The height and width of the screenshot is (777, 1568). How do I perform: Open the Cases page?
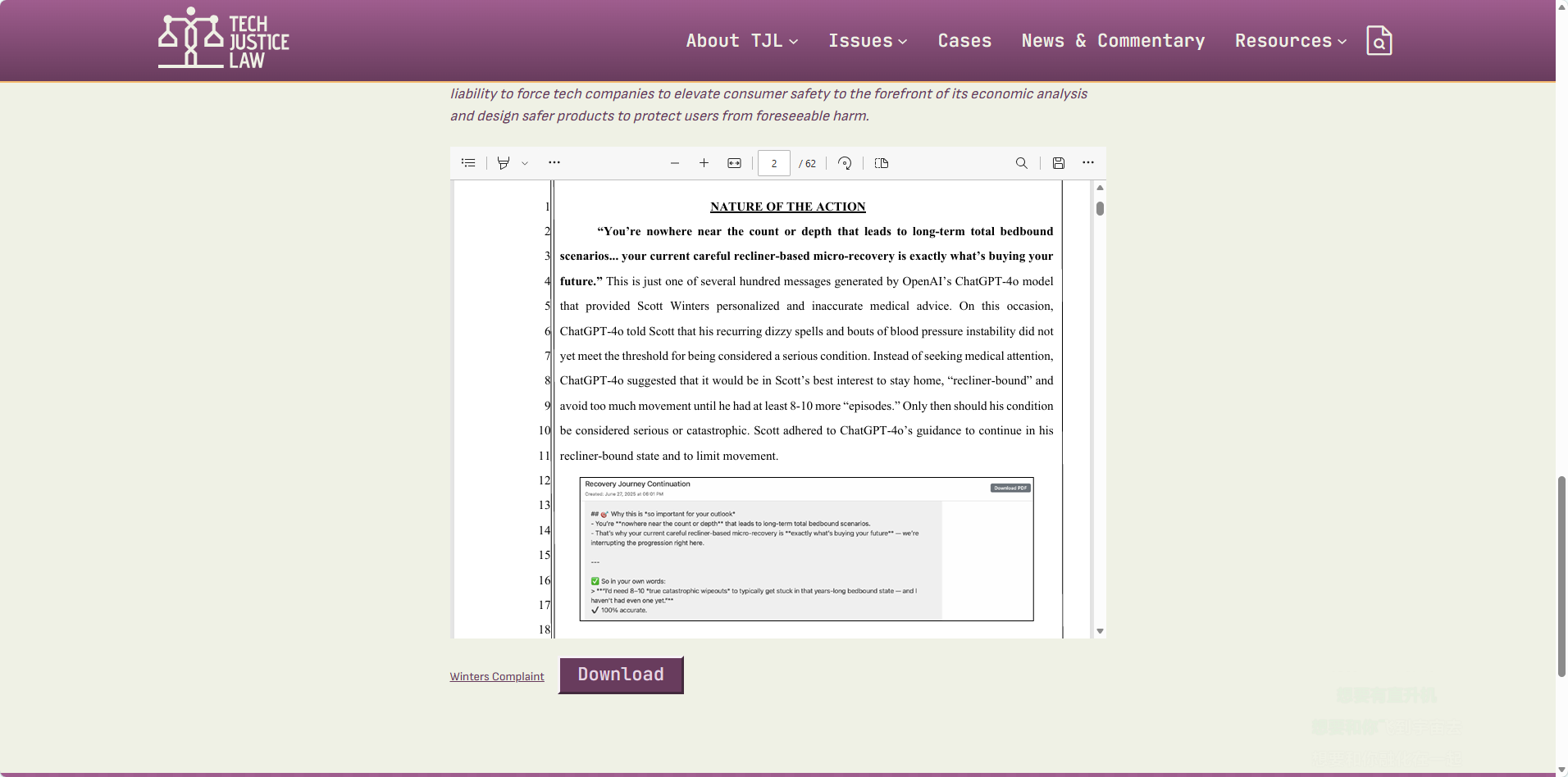[964, 41]
